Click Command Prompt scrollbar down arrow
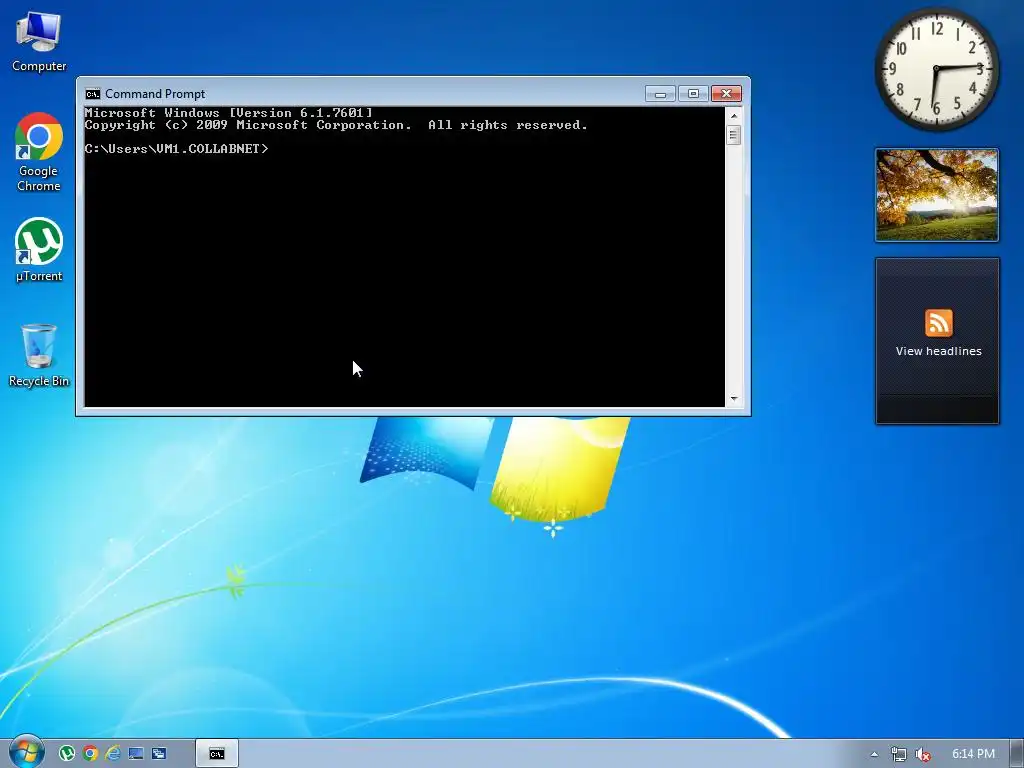Image resolution: width=1024 pixels, height=768 pixels. 734,398
